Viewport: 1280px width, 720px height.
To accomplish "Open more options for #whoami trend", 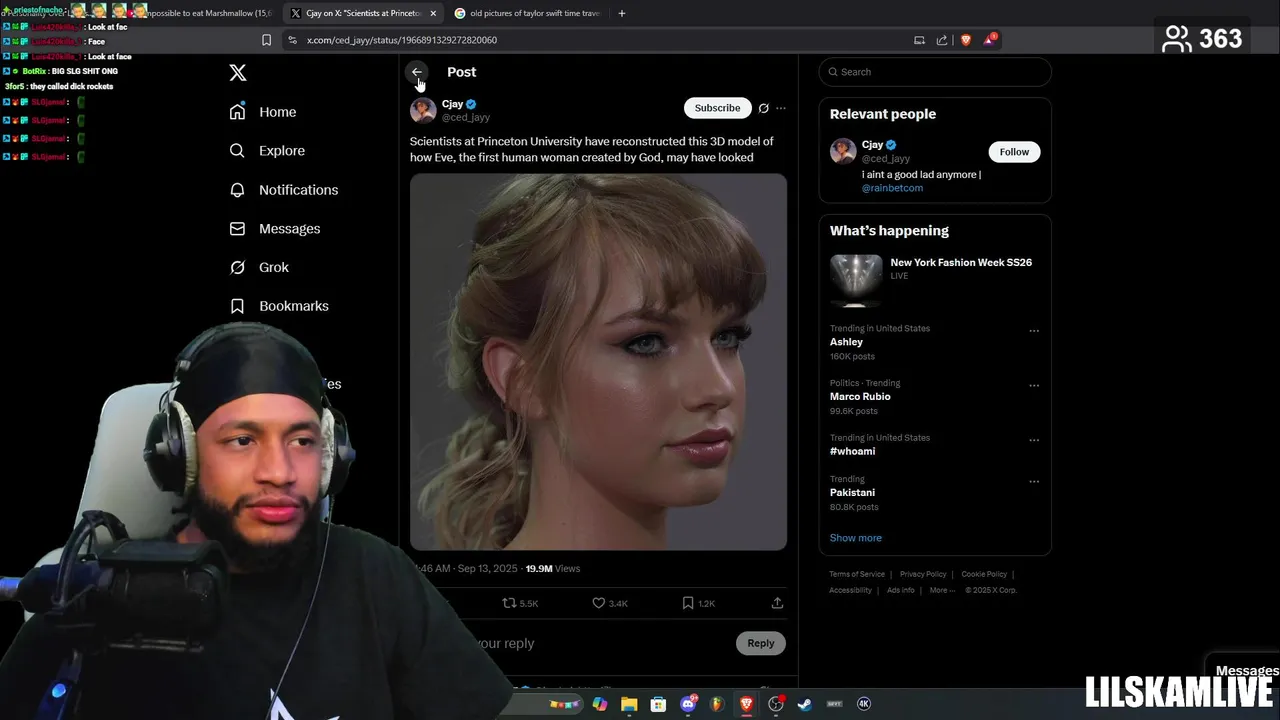I will pyautogui.click(x=1034, y=440).
